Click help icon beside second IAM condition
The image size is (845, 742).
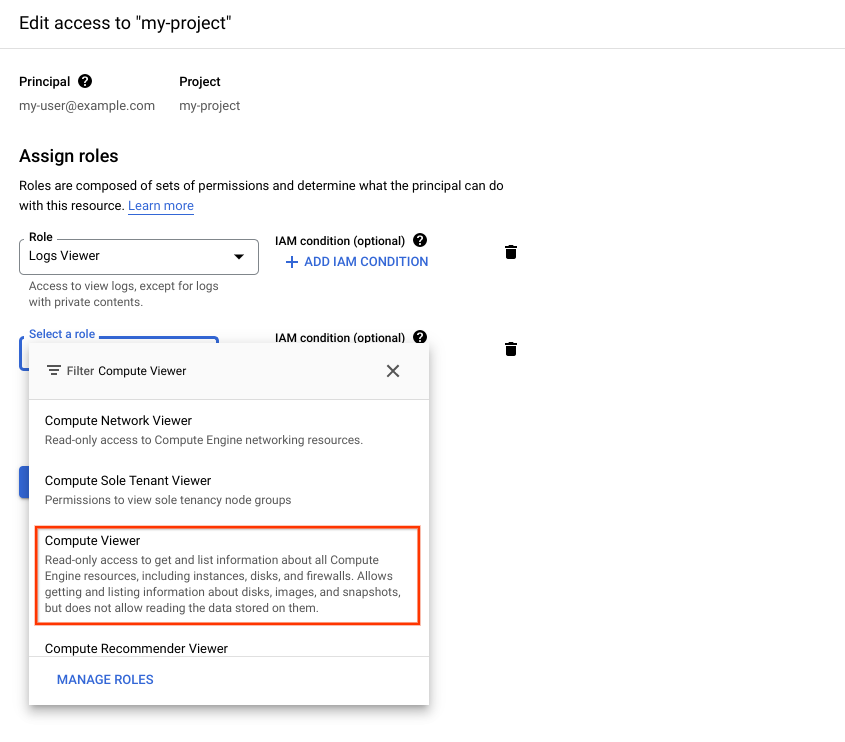(x=420, y=337)
